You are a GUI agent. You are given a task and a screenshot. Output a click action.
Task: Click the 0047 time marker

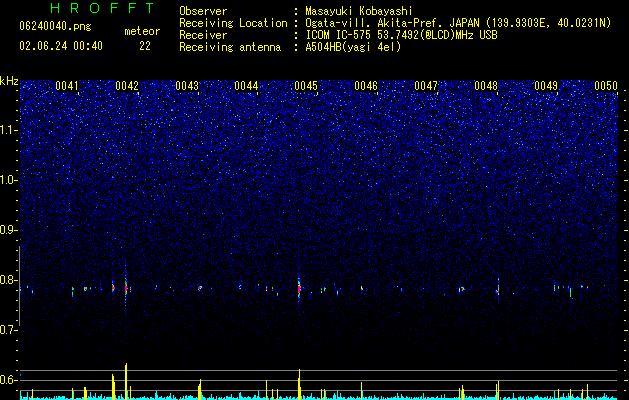click(x=426, y=86)
